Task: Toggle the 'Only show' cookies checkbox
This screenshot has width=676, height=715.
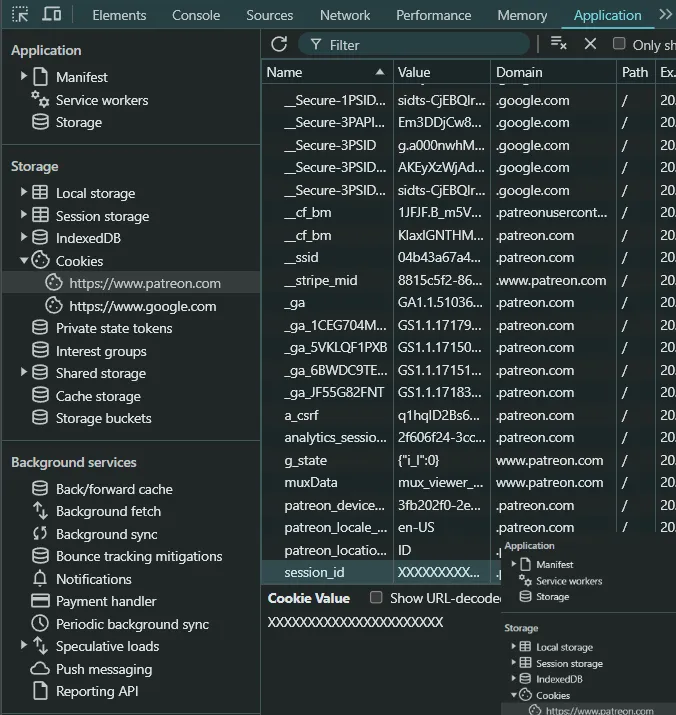Action: (x=619, y=44)
